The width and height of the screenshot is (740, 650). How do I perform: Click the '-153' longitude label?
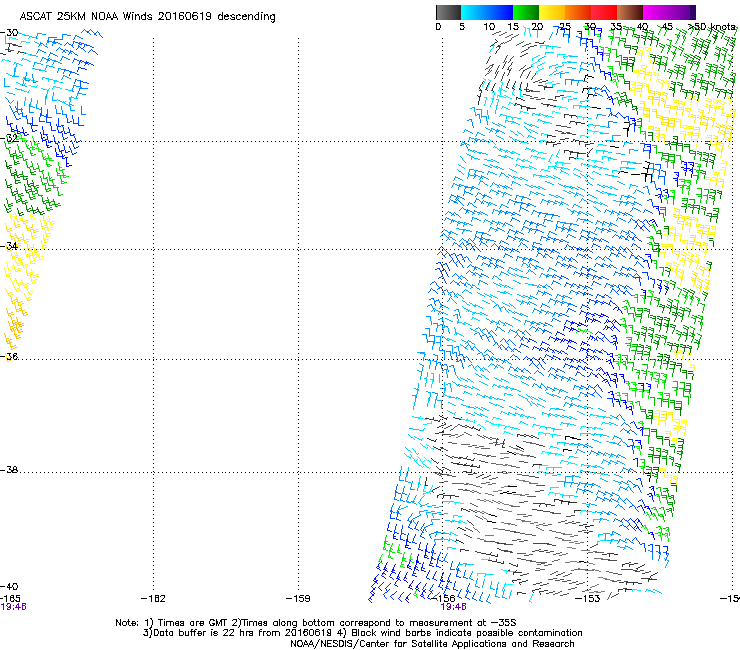tap(588, 598)
